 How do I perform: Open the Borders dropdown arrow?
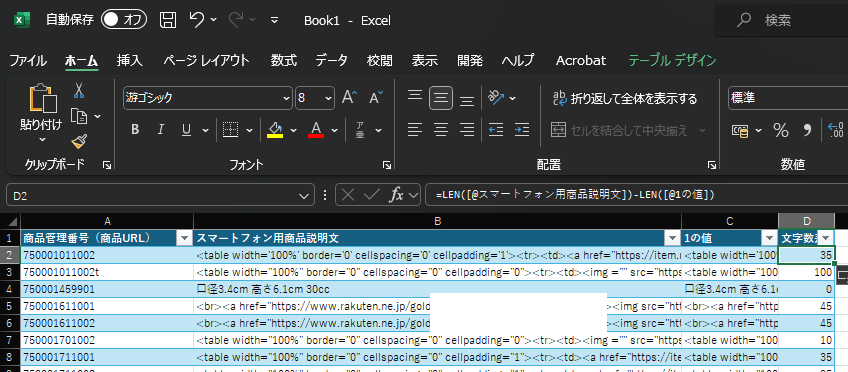click(249, 130)
